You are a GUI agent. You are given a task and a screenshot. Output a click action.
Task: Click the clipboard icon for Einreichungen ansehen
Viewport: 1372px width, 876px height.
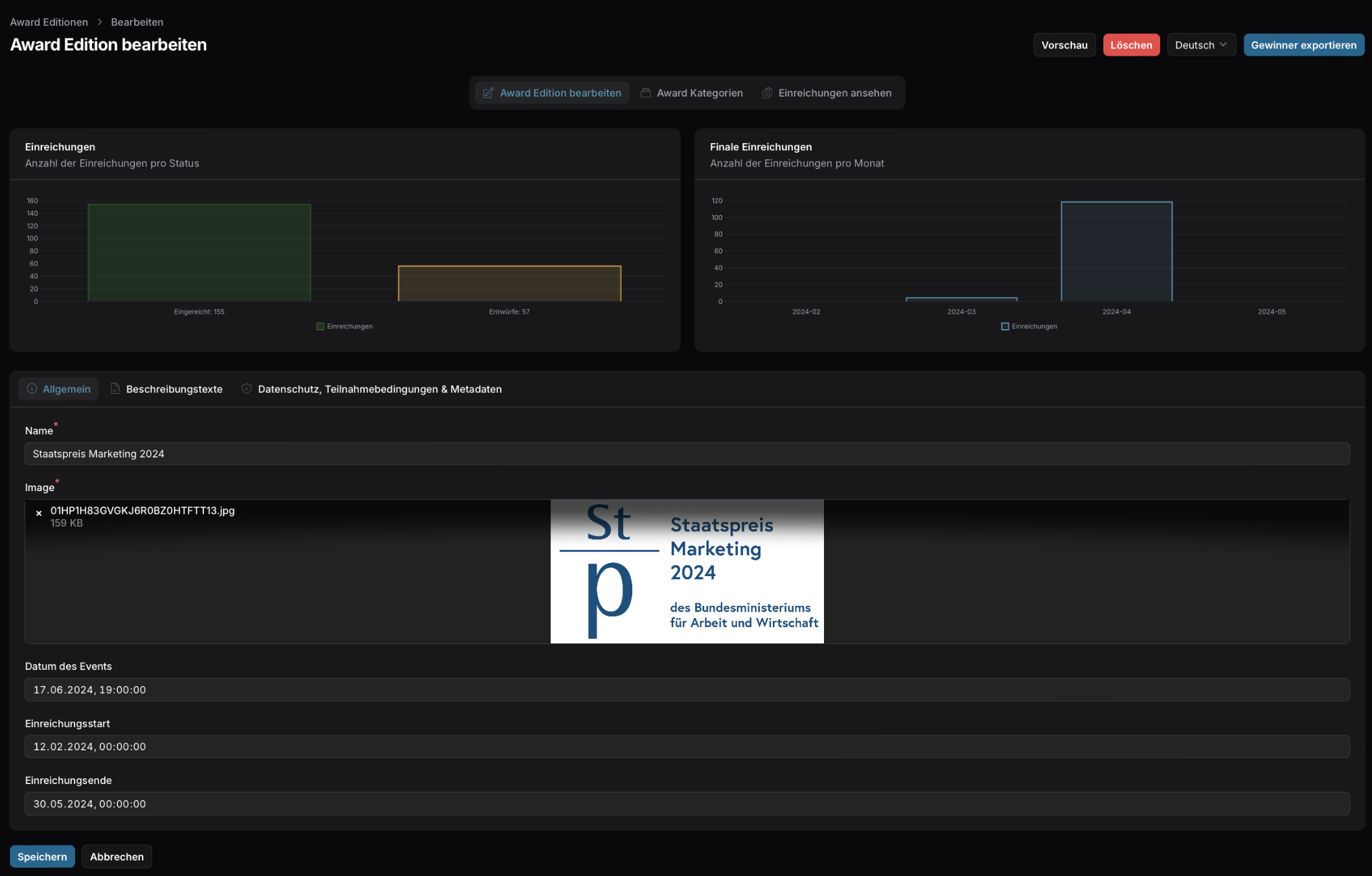[767, 93]
